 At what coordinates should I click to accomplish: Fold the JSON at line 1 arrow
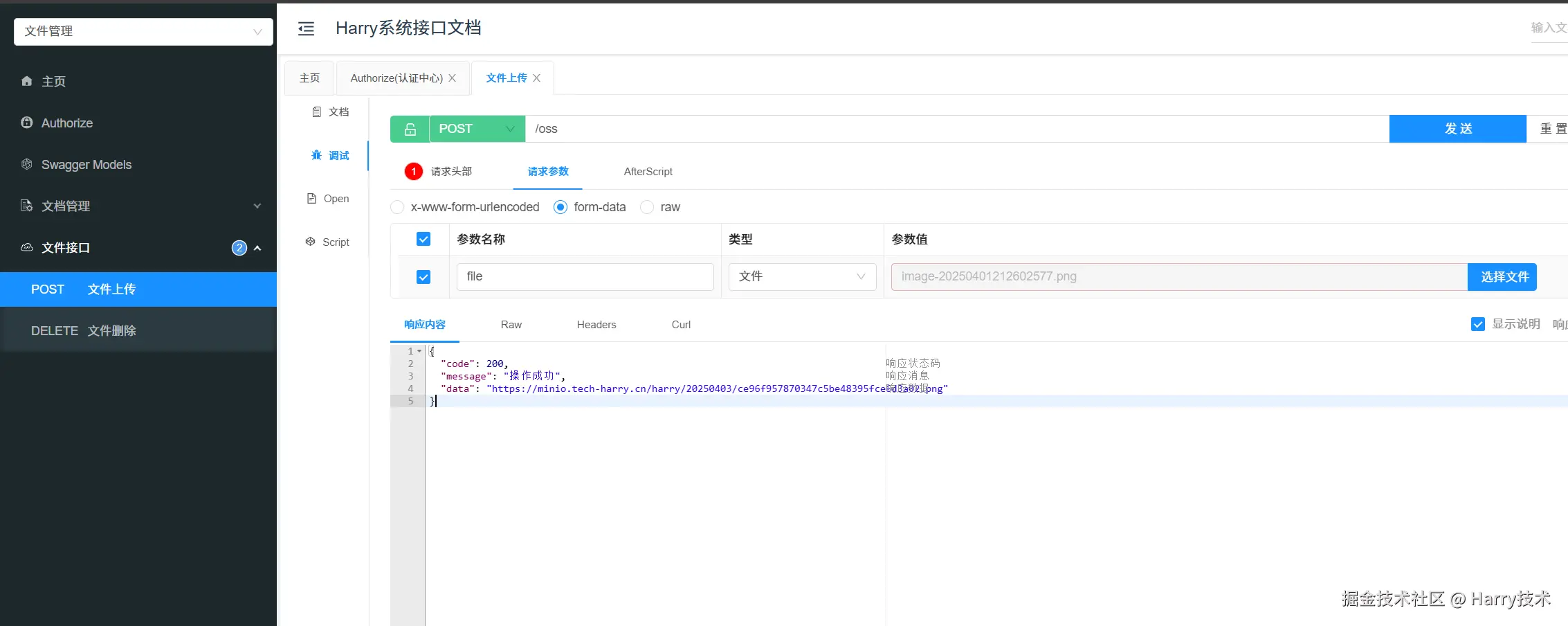[x=419, y=351]
